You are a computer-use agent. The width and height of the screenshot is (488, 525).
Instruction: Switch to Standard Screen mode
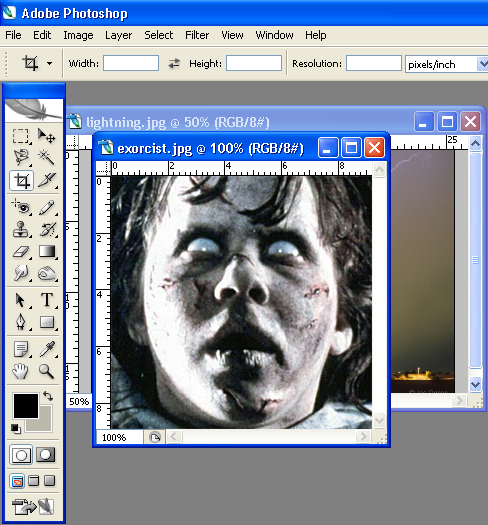[x=17, y=481]
